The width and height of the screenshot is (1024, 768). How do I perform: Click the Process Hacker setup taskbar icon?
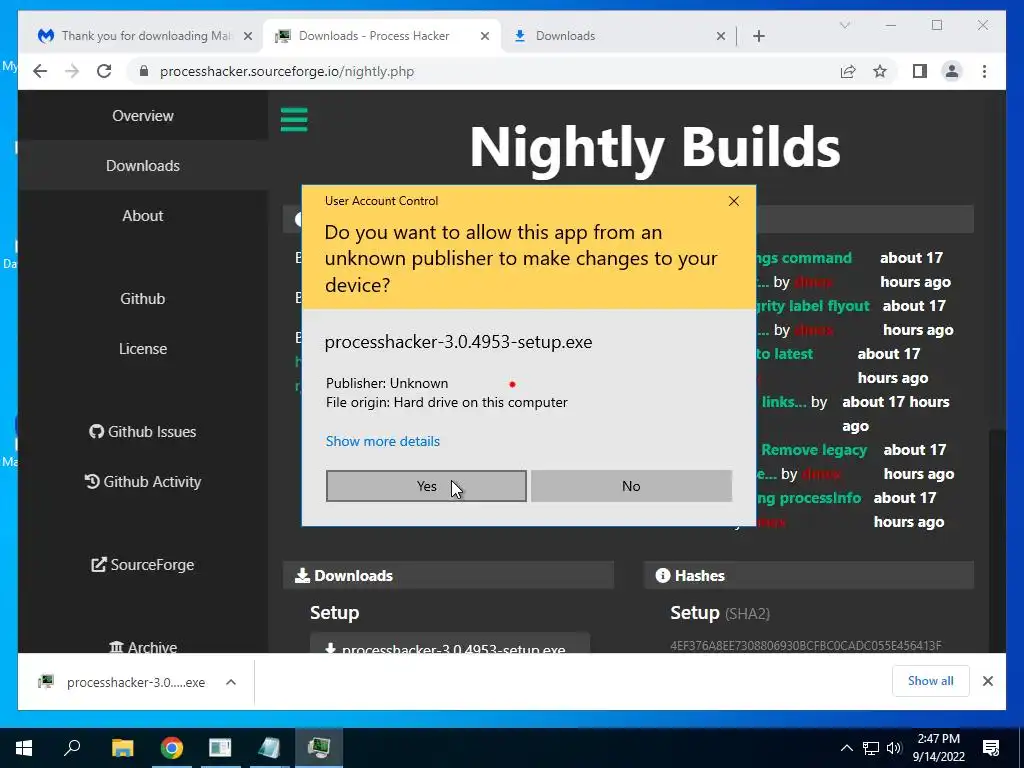(319, 748)
